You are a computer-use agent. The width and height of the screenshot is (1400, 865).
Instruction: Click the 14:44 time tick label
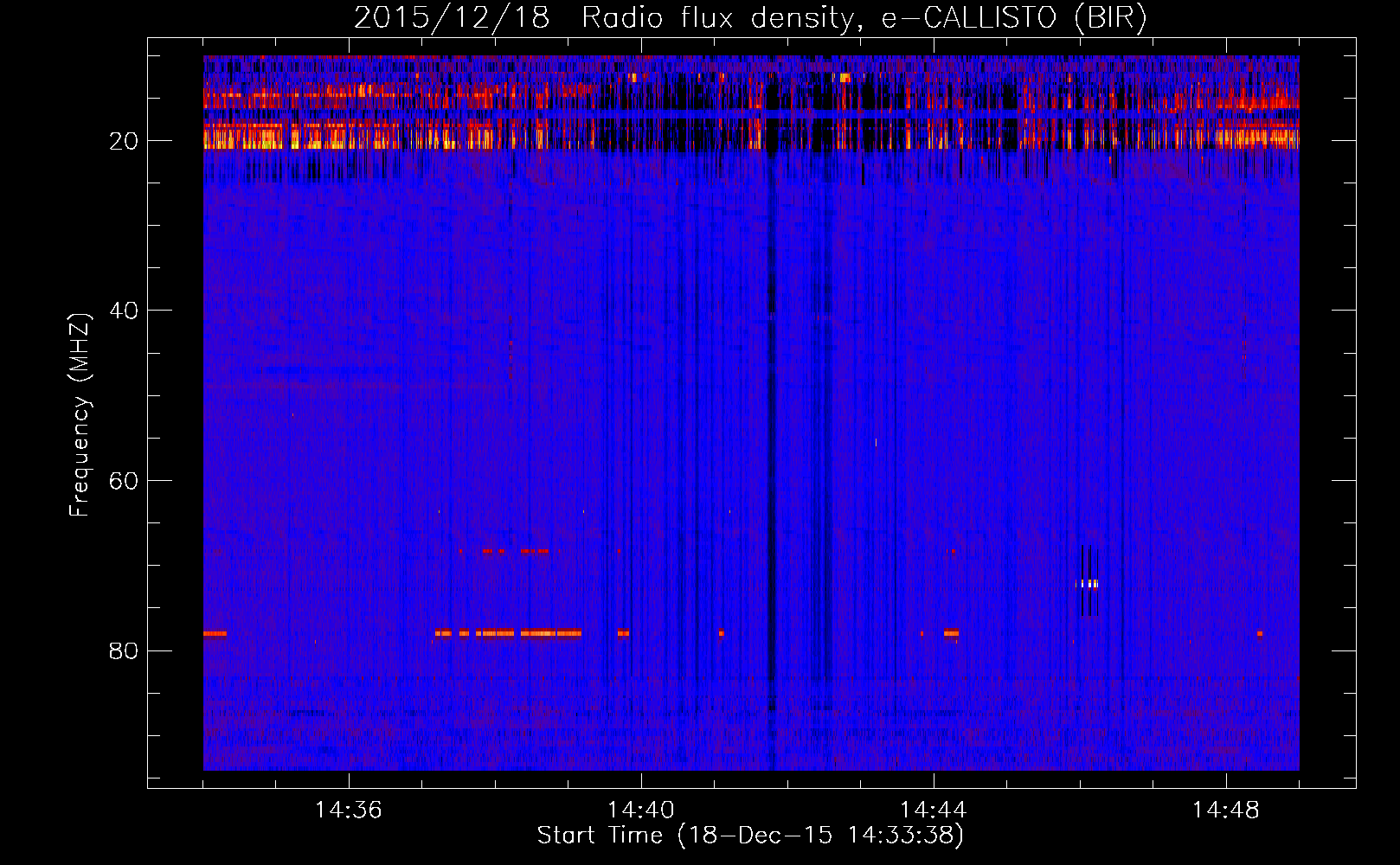[x=934, y=811]
